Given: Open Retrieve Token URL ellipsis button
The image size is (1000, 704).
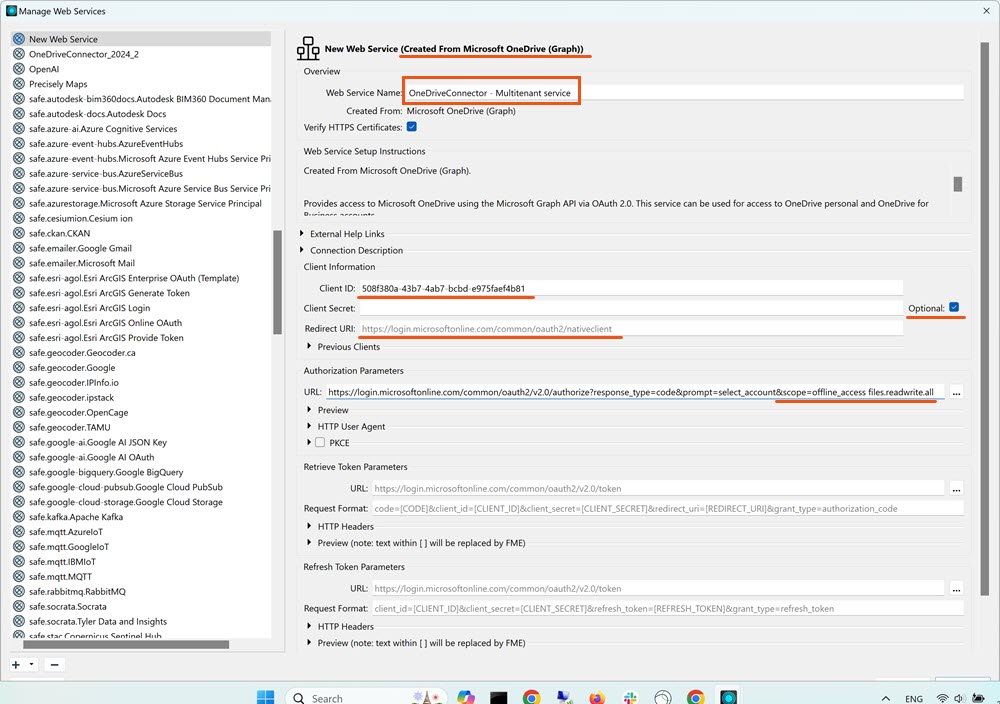Looking at the screenshot, I should [x=956, y=489].
